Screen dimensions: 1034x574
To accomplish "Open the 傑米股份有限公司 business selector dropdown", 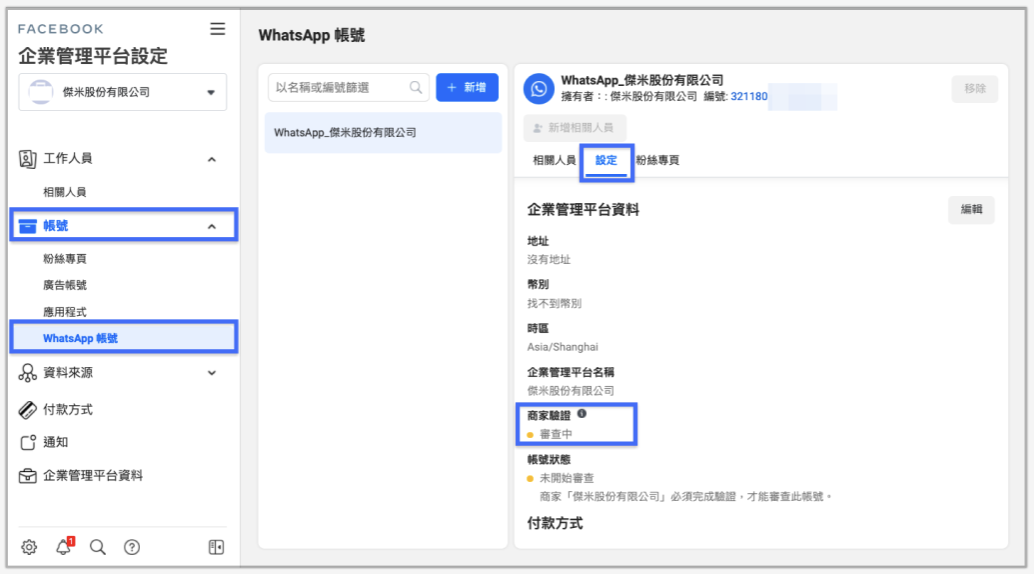I will [123, 92].
